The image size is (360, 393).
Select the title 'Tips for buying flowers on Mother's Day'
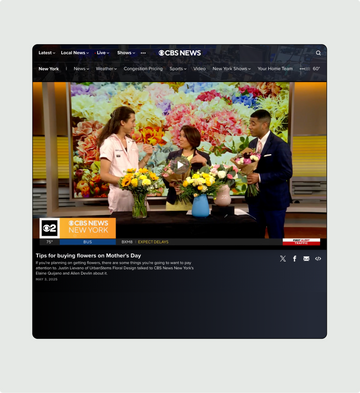88,256
